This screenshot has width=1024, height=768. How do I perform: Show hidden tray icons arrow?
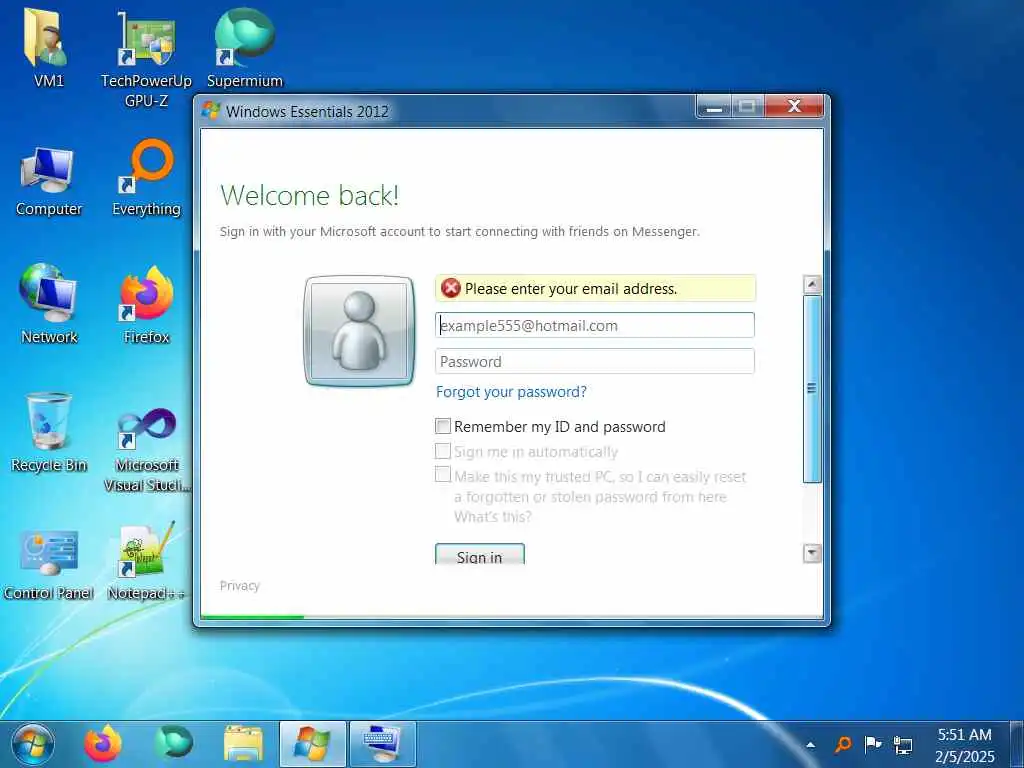(810, 744)
